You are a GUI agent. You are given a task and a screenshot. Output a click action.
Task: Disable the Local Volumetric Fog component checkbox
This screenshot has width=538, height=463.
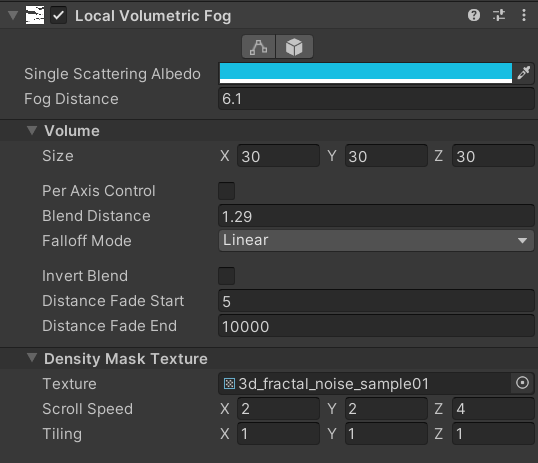pyautogui.click(x=59, y=15)
